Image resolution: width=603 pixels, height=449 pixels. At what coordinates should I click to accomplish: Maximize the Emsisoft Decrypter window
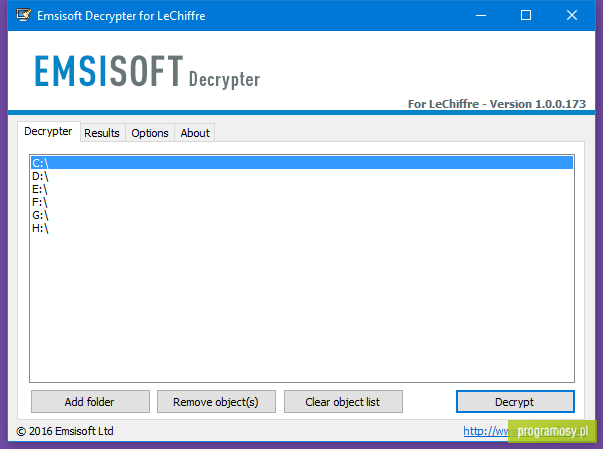coord(526,15)
